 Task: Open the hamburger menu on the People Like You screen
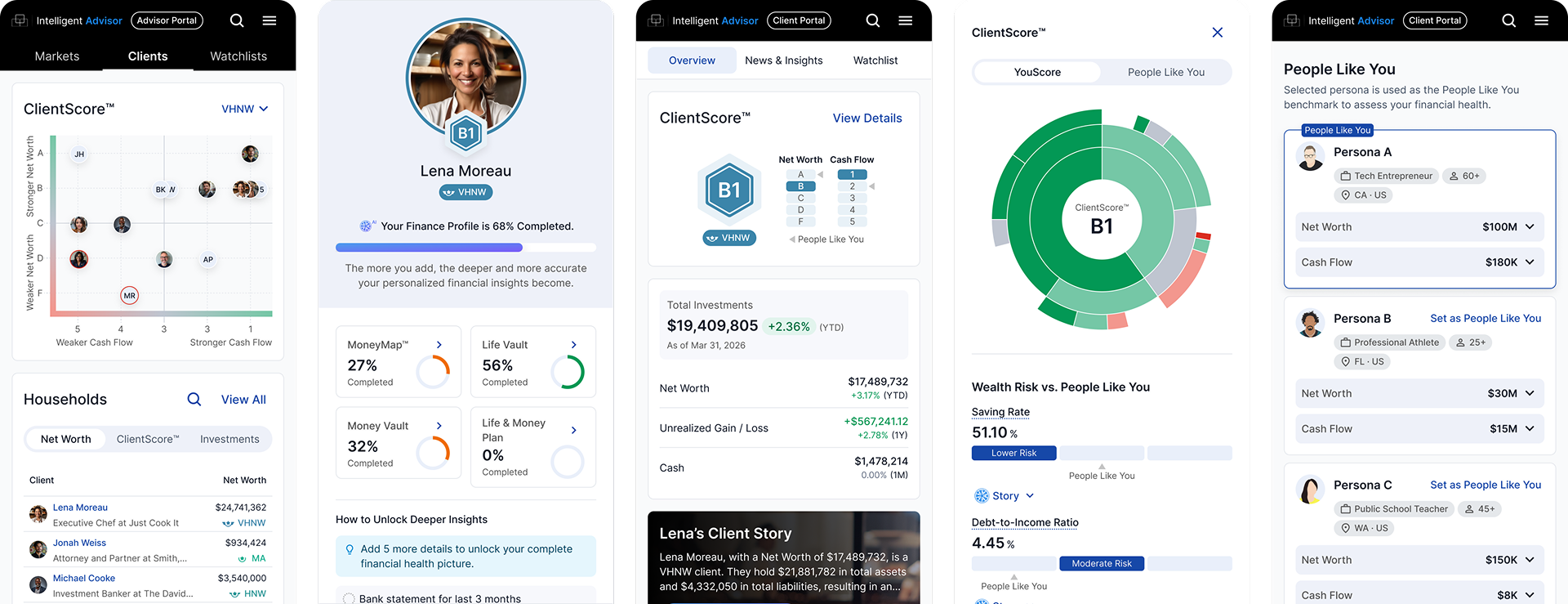point(1542,20)
